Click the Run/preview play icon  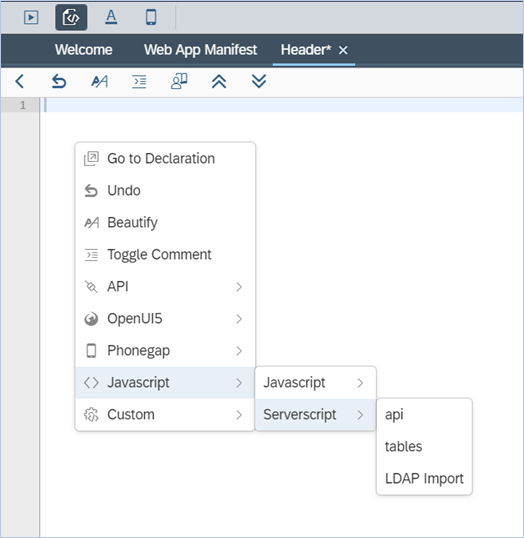pyautogui.click(x=31, y=17)
